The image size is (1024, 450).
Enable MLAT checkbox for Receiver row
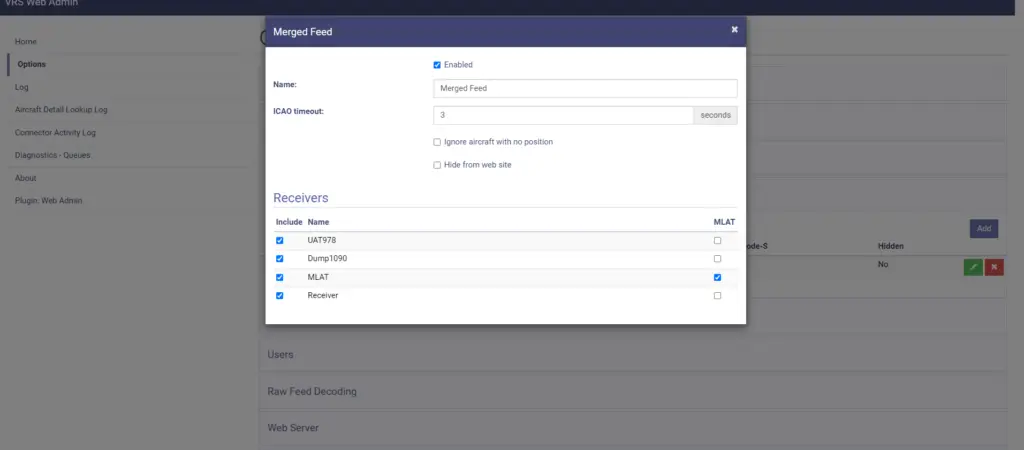tap(717, 295)
